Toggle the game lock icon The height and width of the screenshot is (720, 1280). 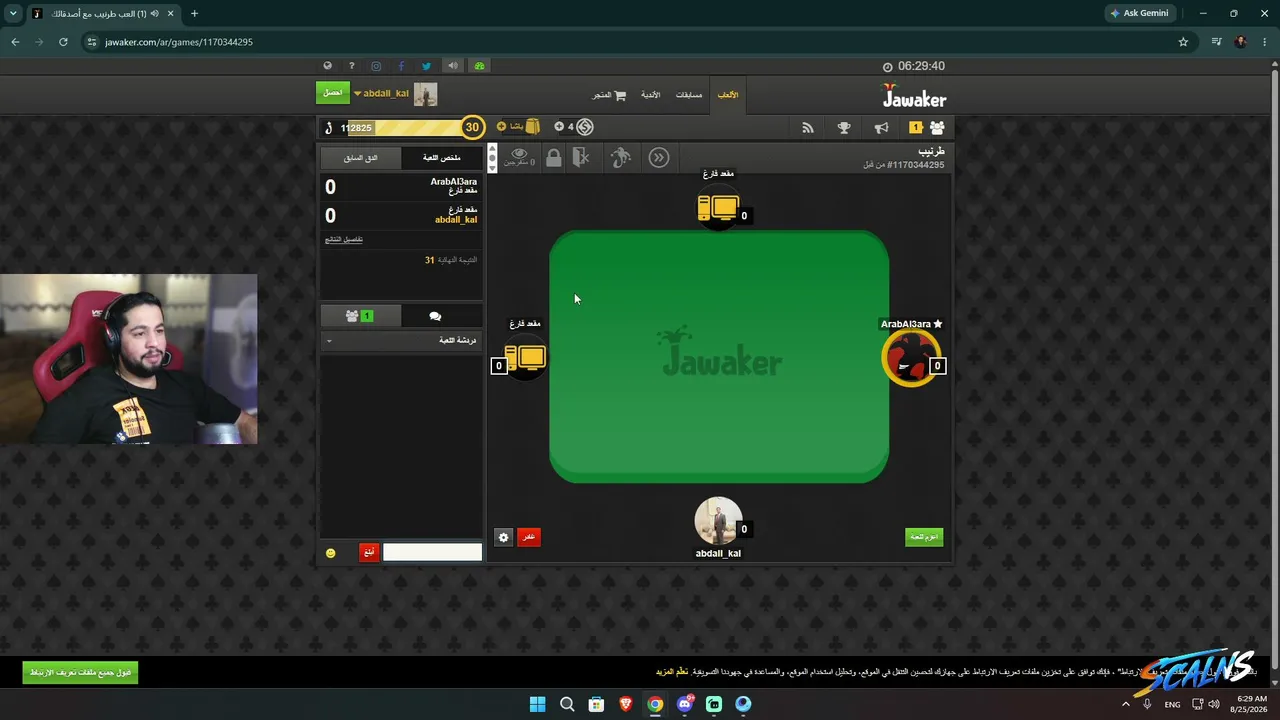(553, 157)
